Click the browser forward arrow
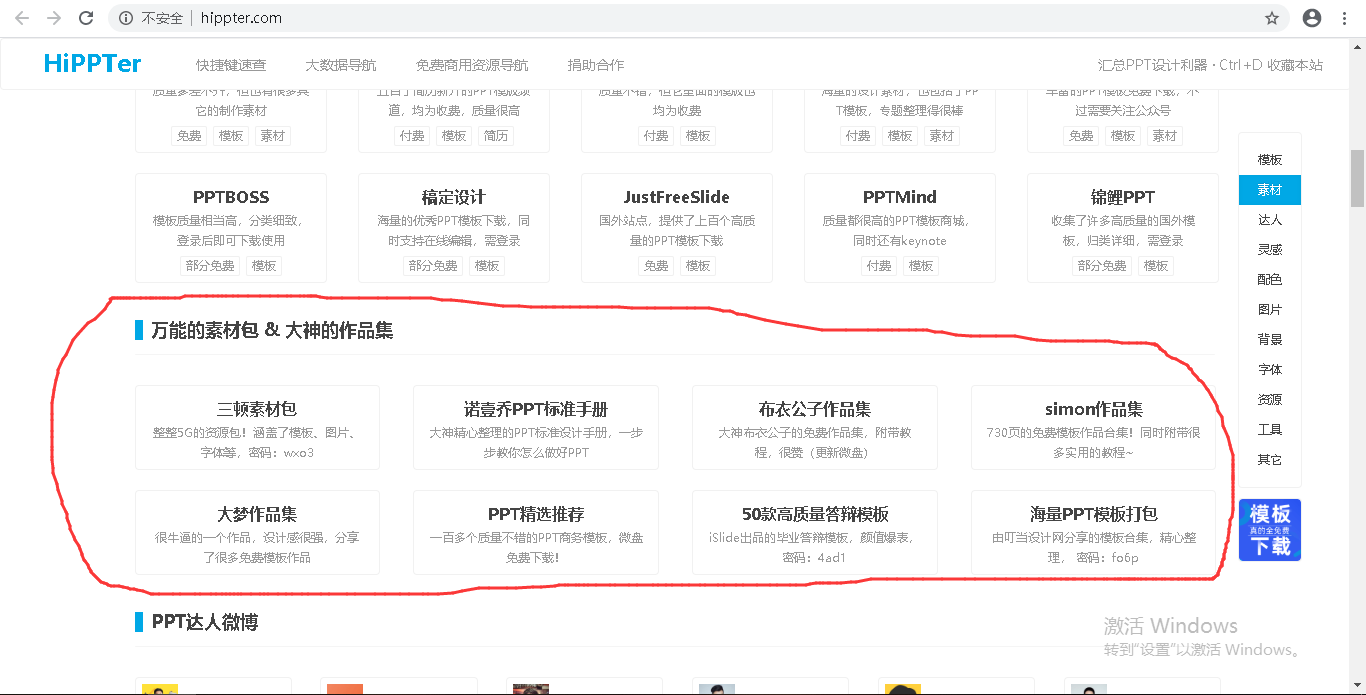1366x695 pixels. tap(54, 18)
